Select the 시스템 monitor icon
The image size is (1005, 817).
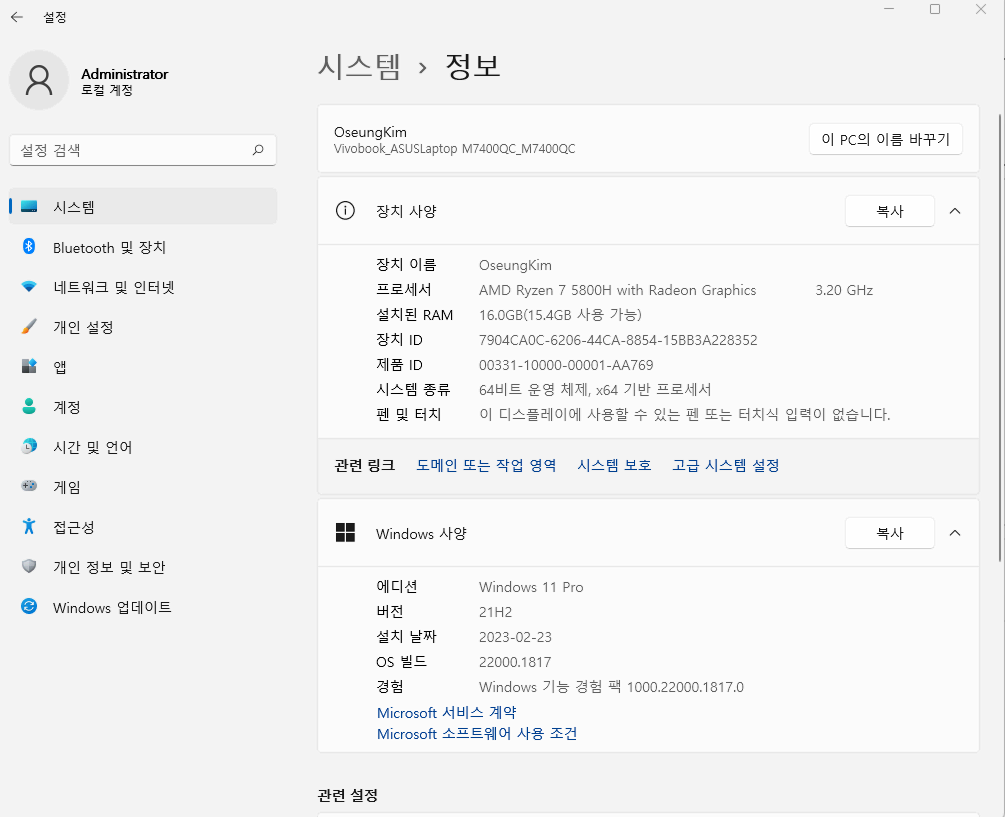tap(29, 206)
